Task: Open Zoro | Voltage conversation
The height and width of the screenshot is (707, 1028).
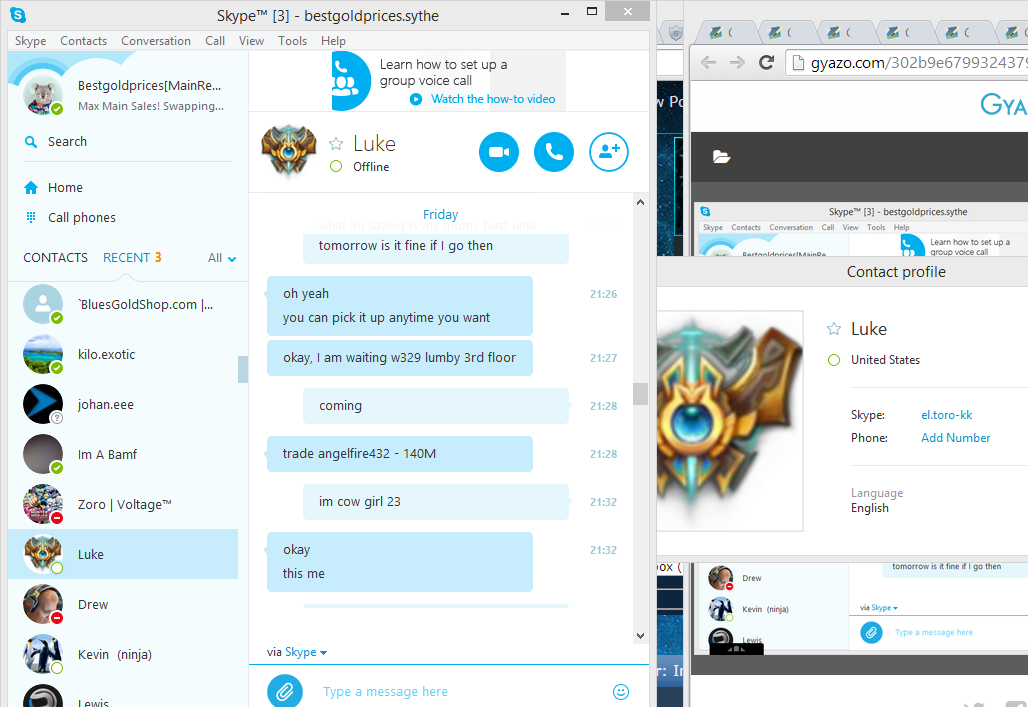Action: [123, 504]
